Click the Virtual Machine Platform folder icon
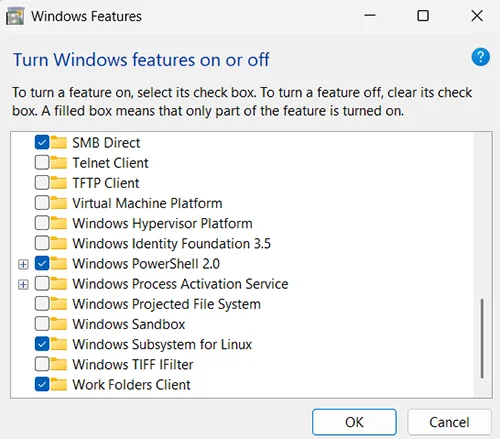Screen dimensions: 500x439 pos(59,203)
